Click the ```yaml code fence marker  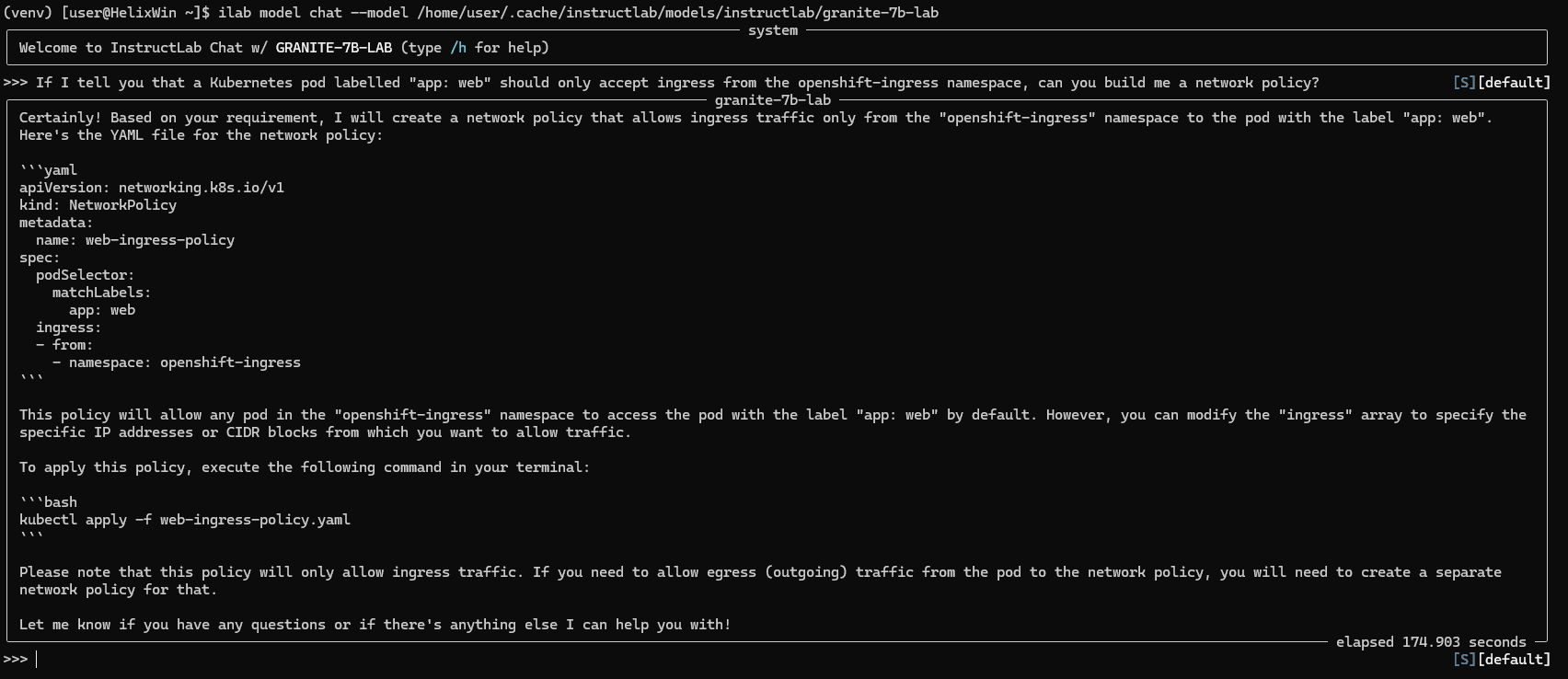click(48, 170)
